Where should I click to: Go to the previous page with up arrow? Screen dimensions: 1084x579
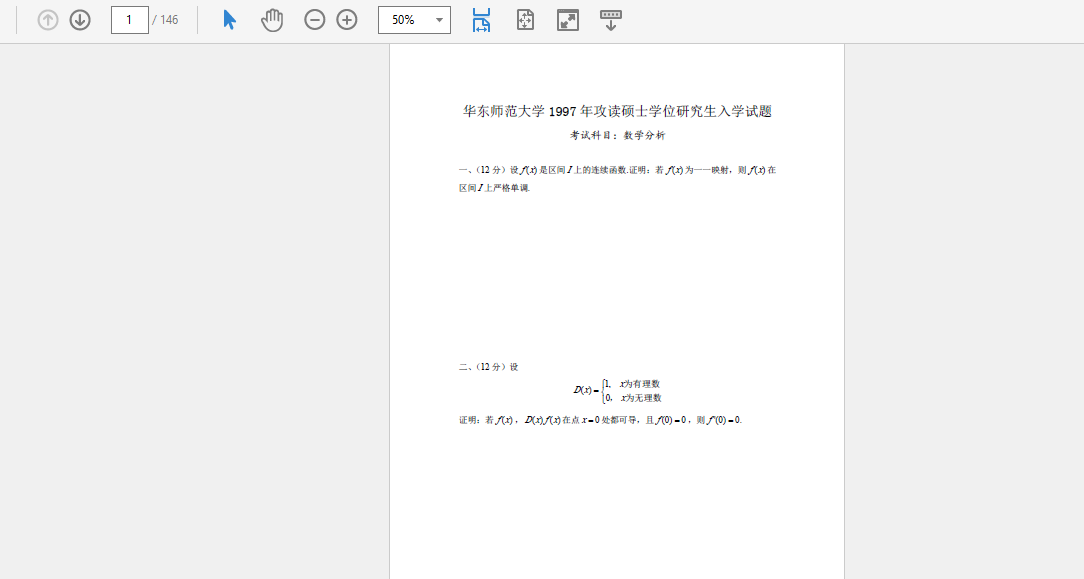point(48,20)
